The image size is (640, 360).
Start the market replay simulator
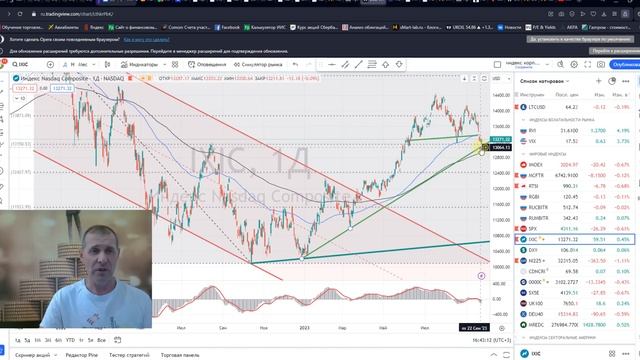click(x=258, y=64)
